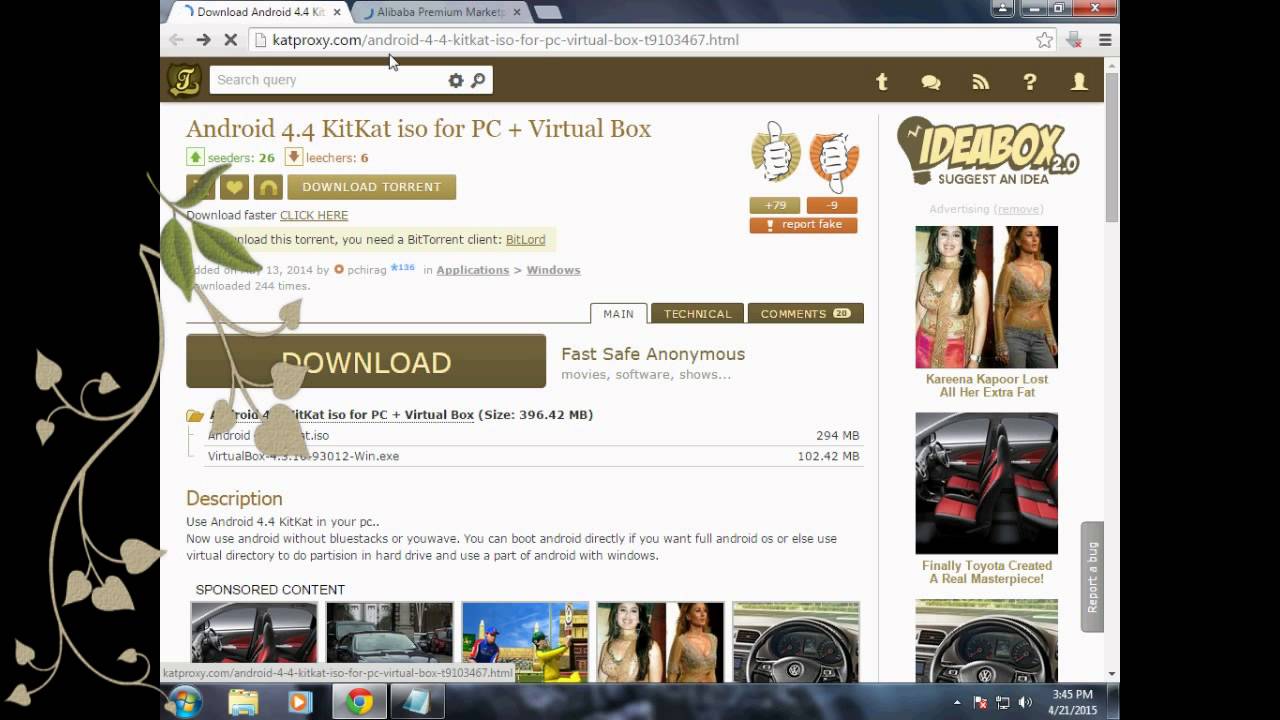The width and height of the screenshot is (1280, 720).
Task: Open the help question mark icon
Action: pyautogui.click(x=1030, y=82)
